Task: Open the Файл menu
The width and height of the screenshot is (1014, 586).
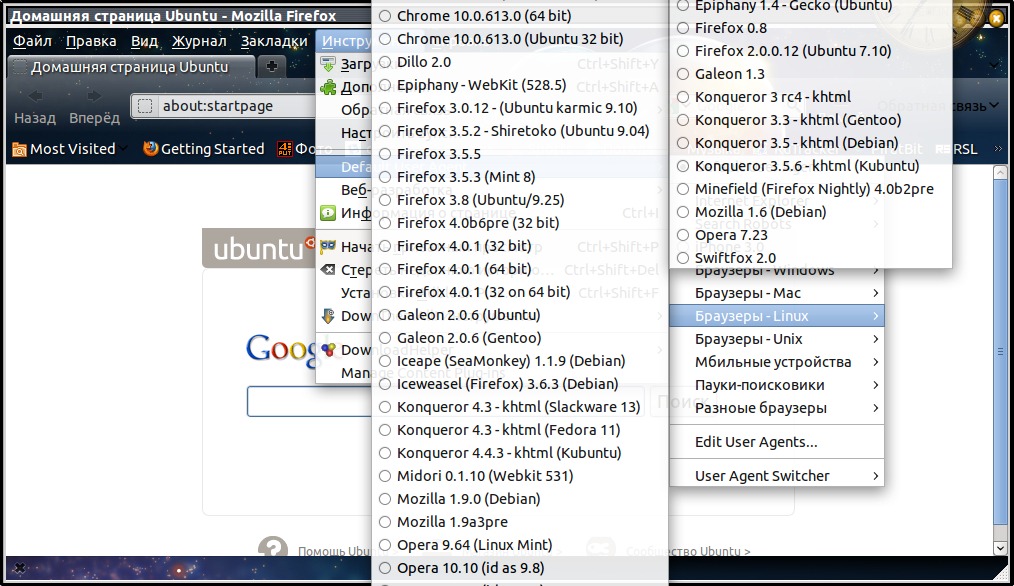Action: coord(32,41)
